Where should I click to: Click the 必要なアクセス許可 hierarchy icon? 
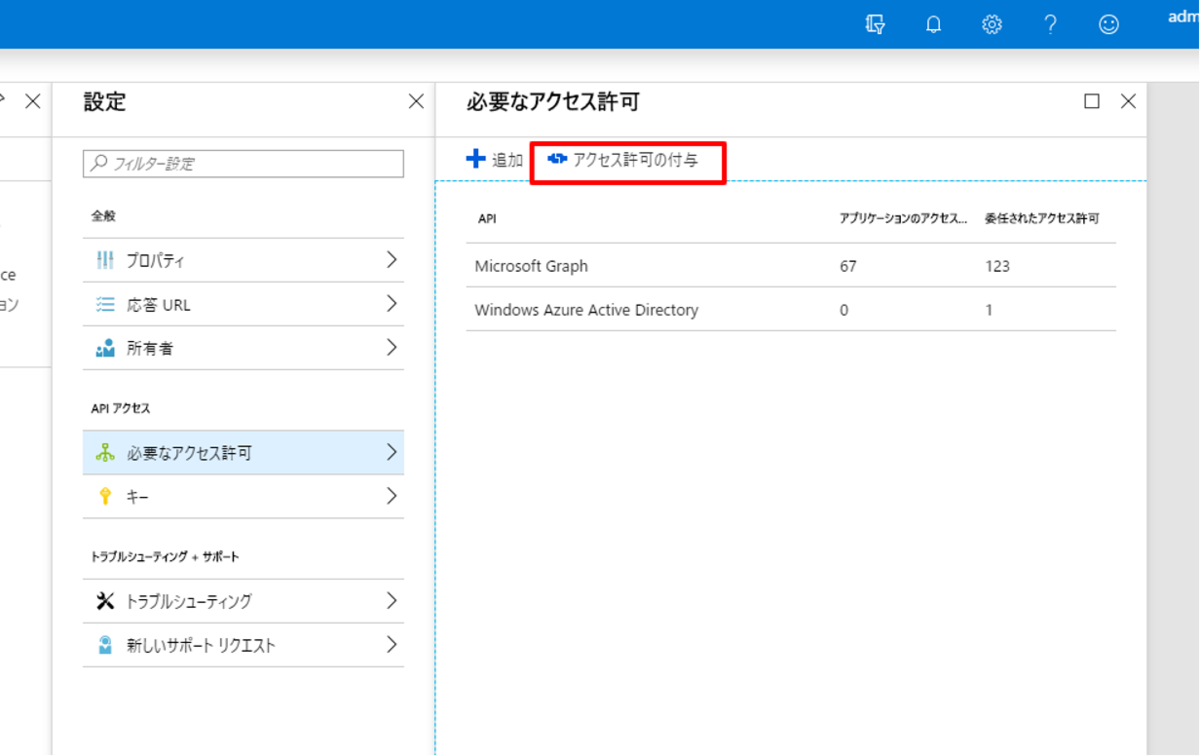[105, 453]
